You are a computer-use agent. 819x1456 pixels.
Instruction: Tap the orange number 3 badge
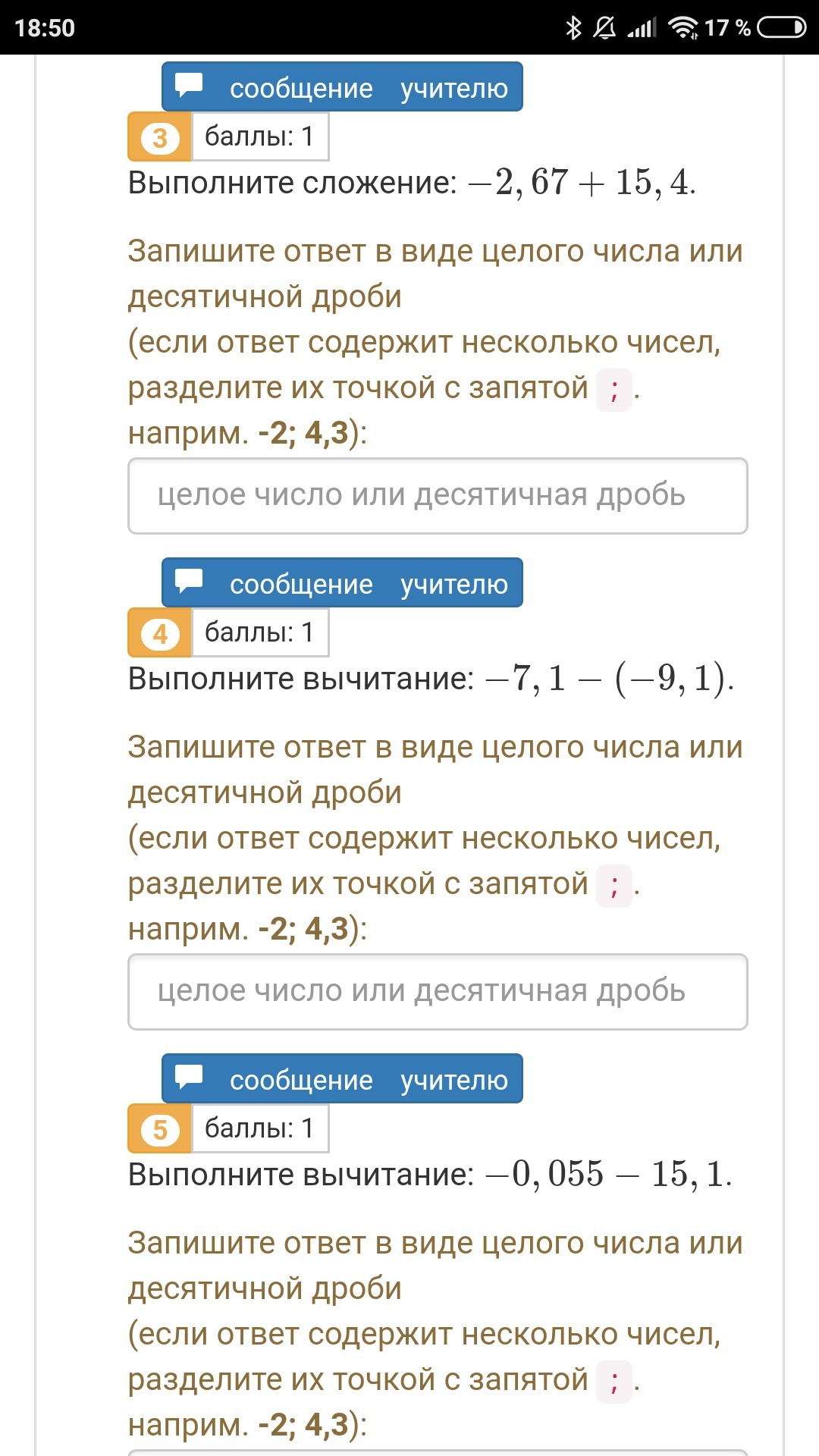point(160,137)
